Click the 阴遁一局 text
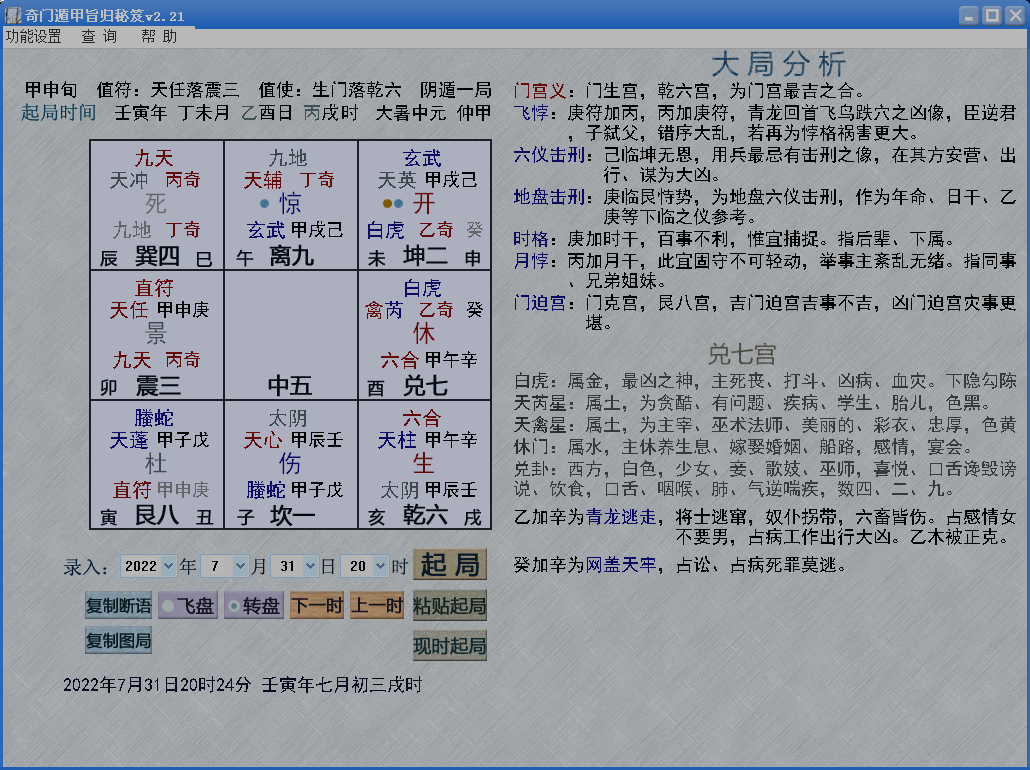This screenshot has height=770, width=1030. pos(456,90)
